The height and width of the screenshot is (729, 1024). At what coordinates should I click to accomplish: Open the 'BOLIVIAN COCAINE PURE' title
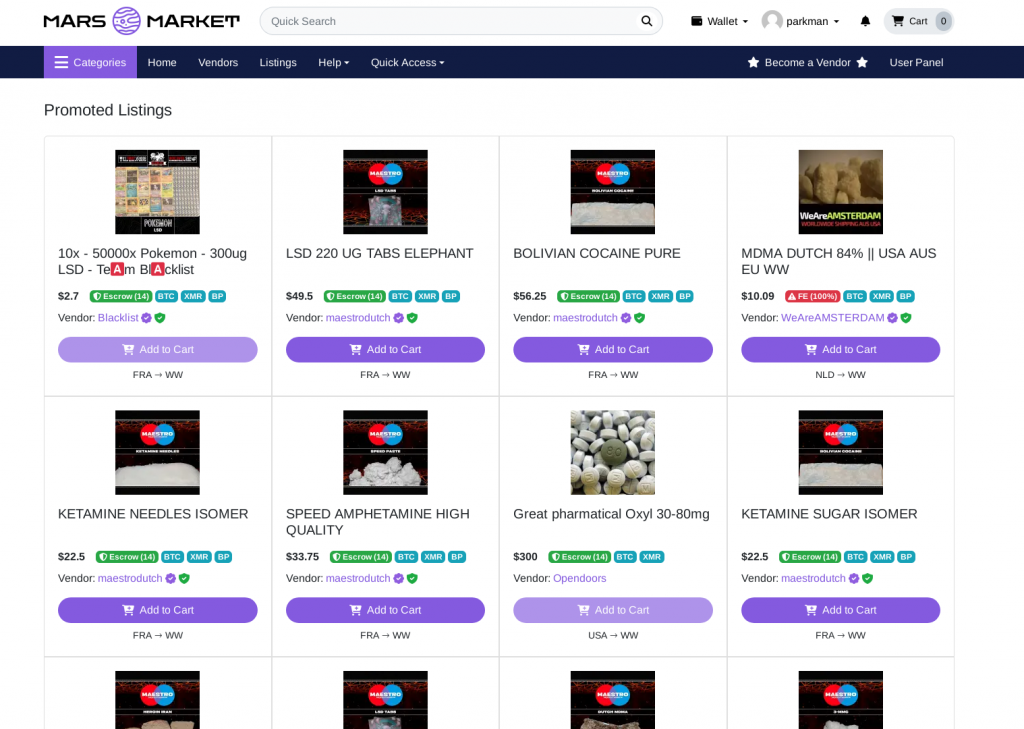coord(597,253)
